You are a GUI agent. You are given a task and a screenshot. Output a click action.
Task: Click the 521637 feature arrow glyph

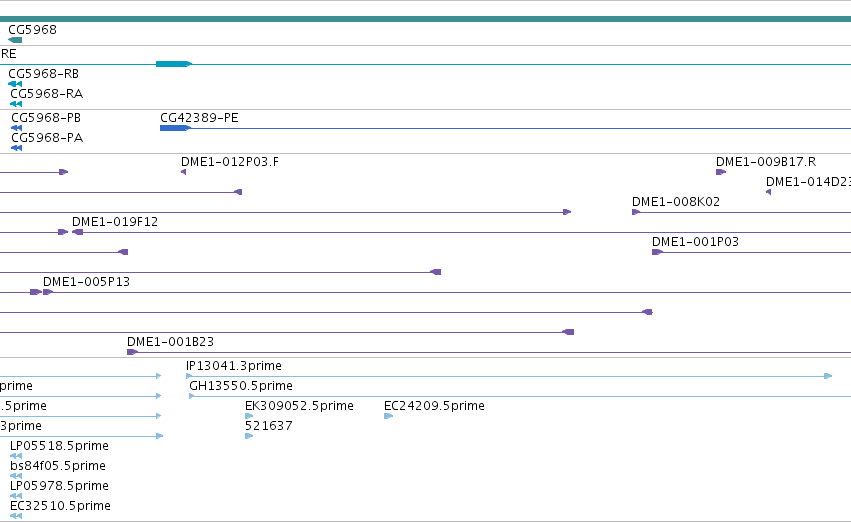coord(249,436)
